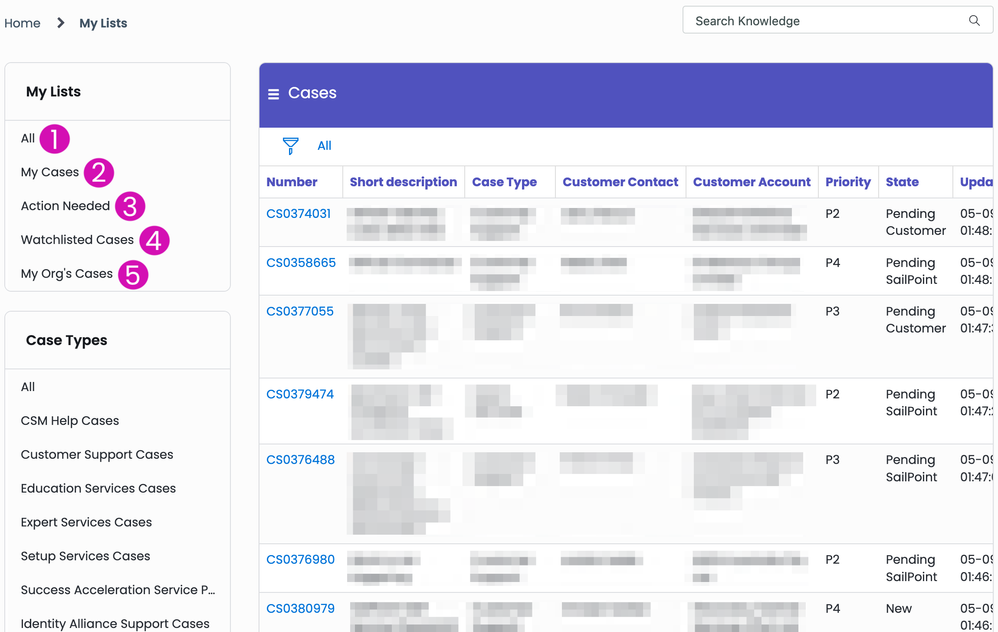
Task: Choose Education Services Cases type
Action: 98,489
